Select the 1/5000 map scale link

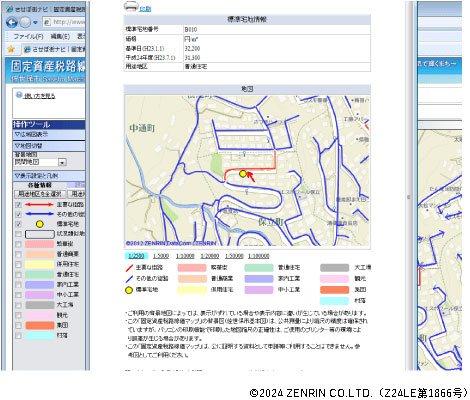click(x=161, y=256)
